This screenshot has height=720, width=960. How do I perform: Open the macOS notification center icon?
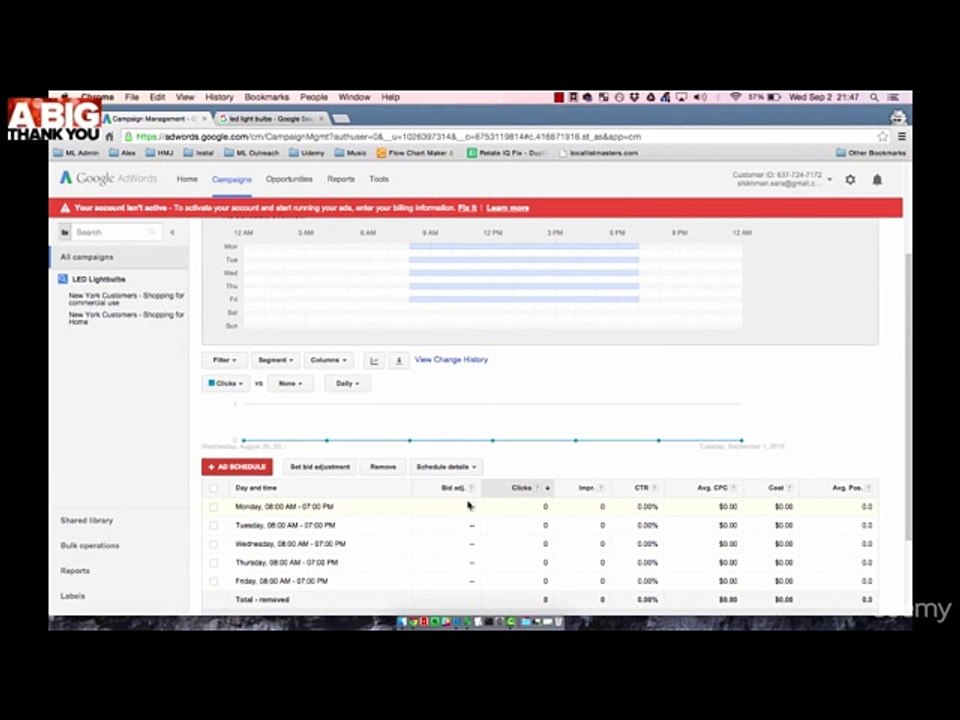pos(894,97)
